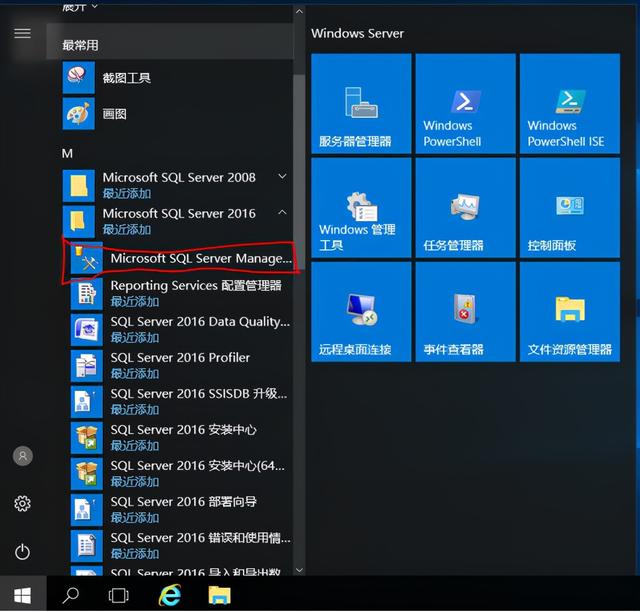Launch SQL Server 2016 Data Quality icon
Screen dimensions: 640x612
87,330
